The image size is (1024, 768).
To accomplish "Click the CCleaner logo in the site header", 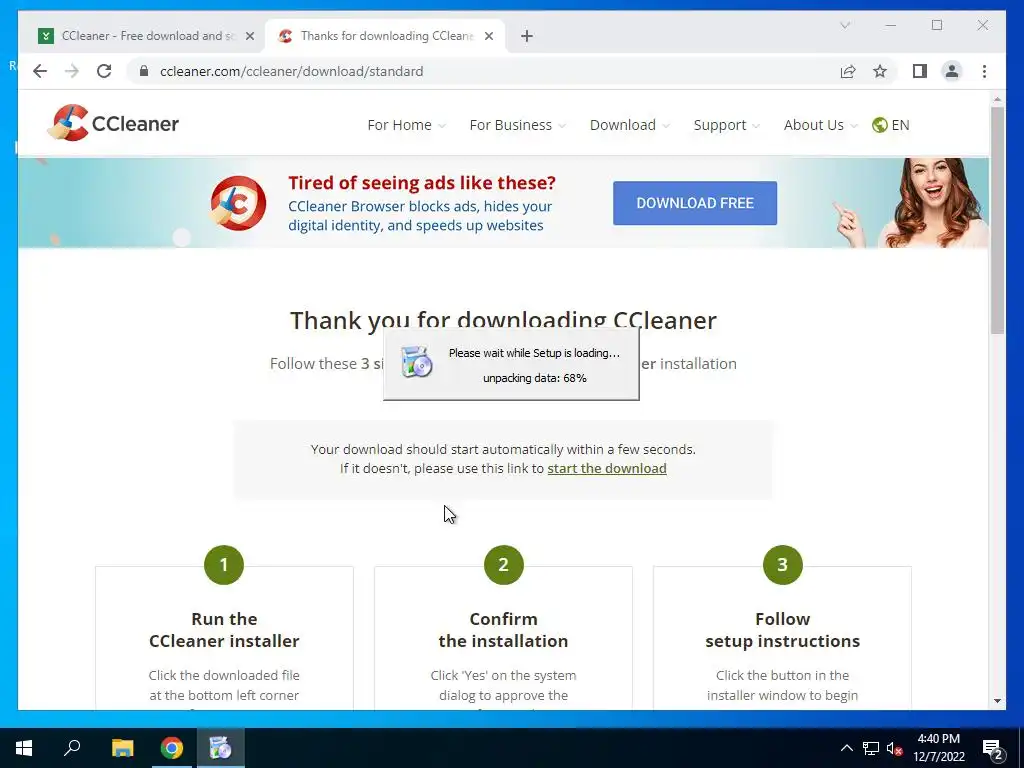I will (114, 123).
